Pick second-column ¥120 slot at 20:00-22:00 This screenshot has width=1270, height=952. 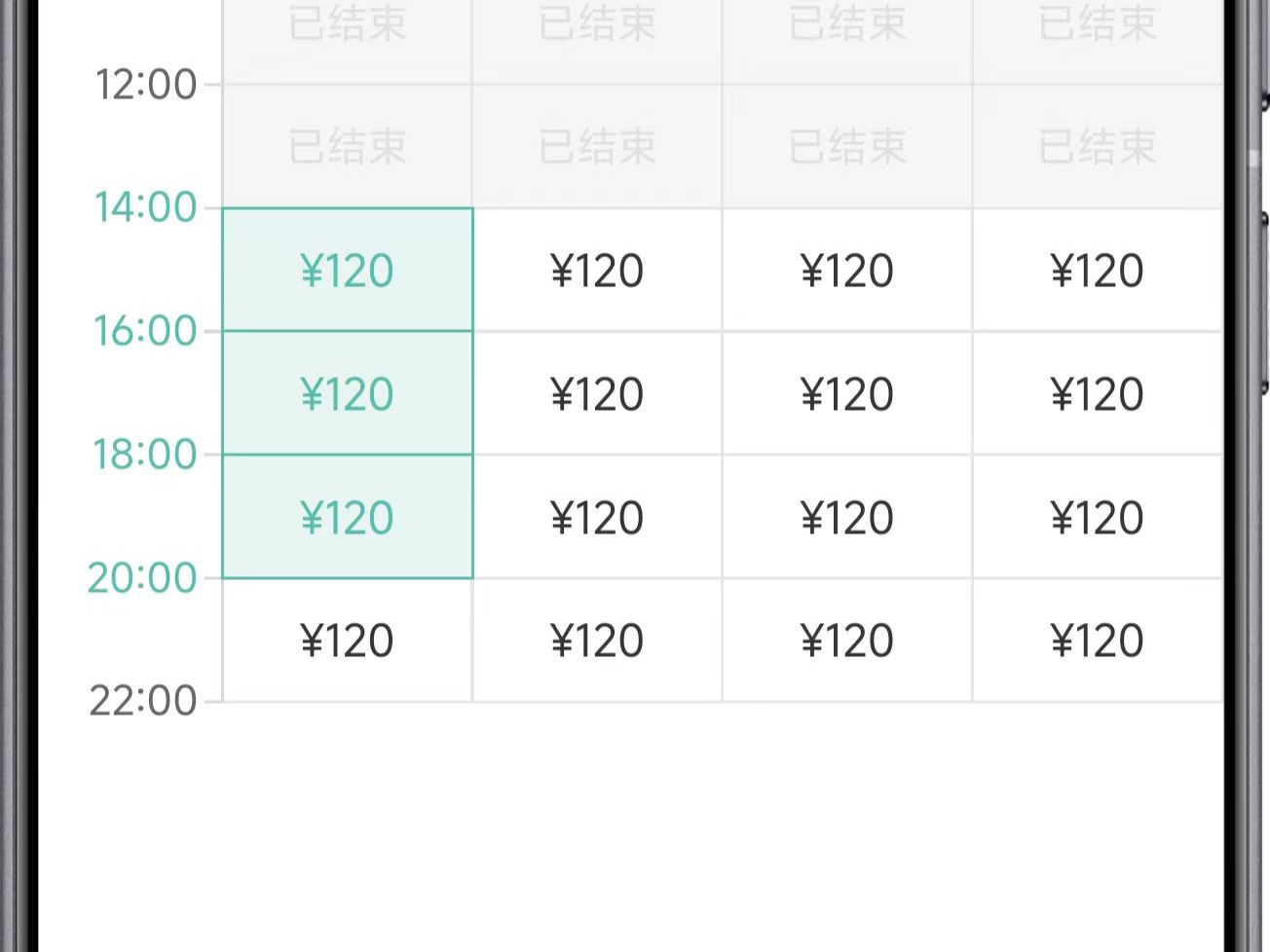[x=597, y=641]
